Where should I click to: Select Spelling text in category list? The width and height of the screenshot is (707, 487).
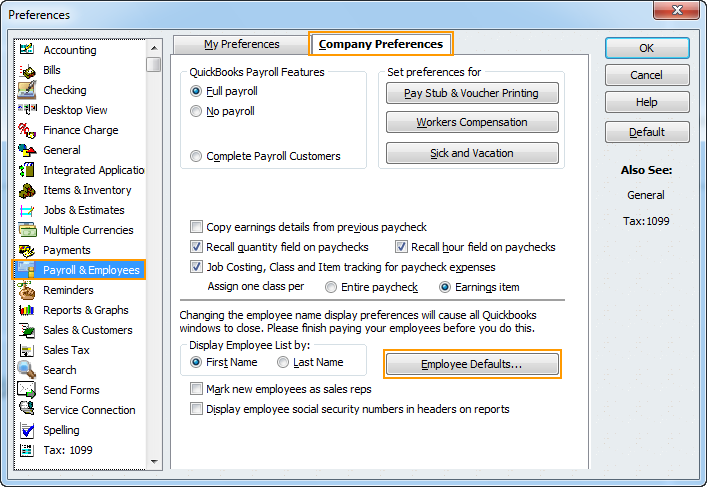point(61,430)
